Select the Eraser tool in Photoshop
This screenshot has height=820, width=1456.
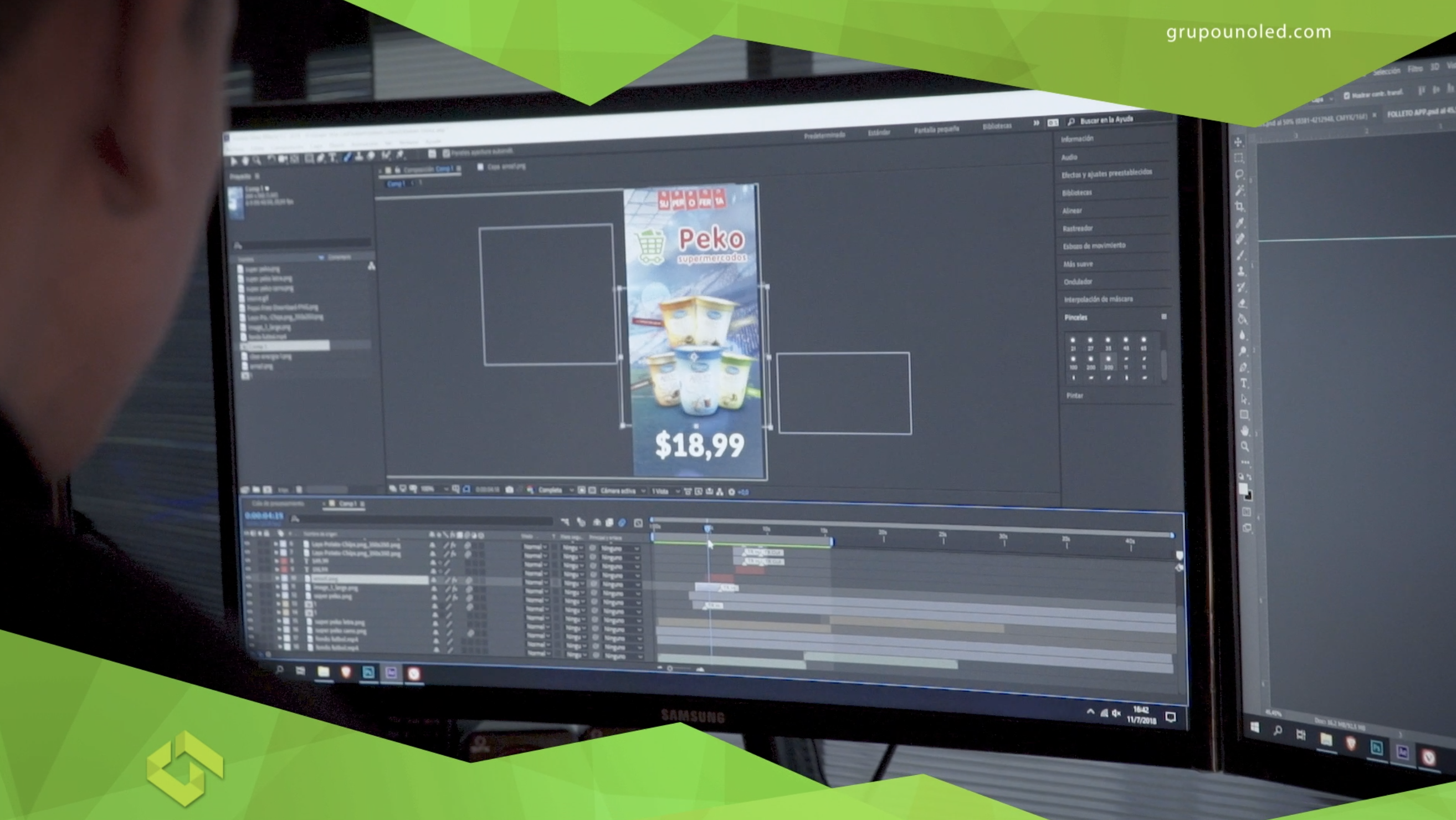pos(1242,304)
